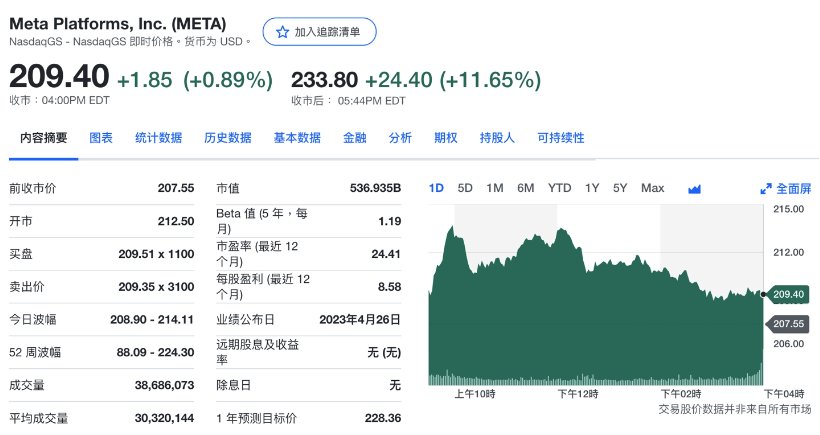820x435 pixels.
Task: Select the 1Y chart range
Action: pyautogui.click(x=592, y=188)
